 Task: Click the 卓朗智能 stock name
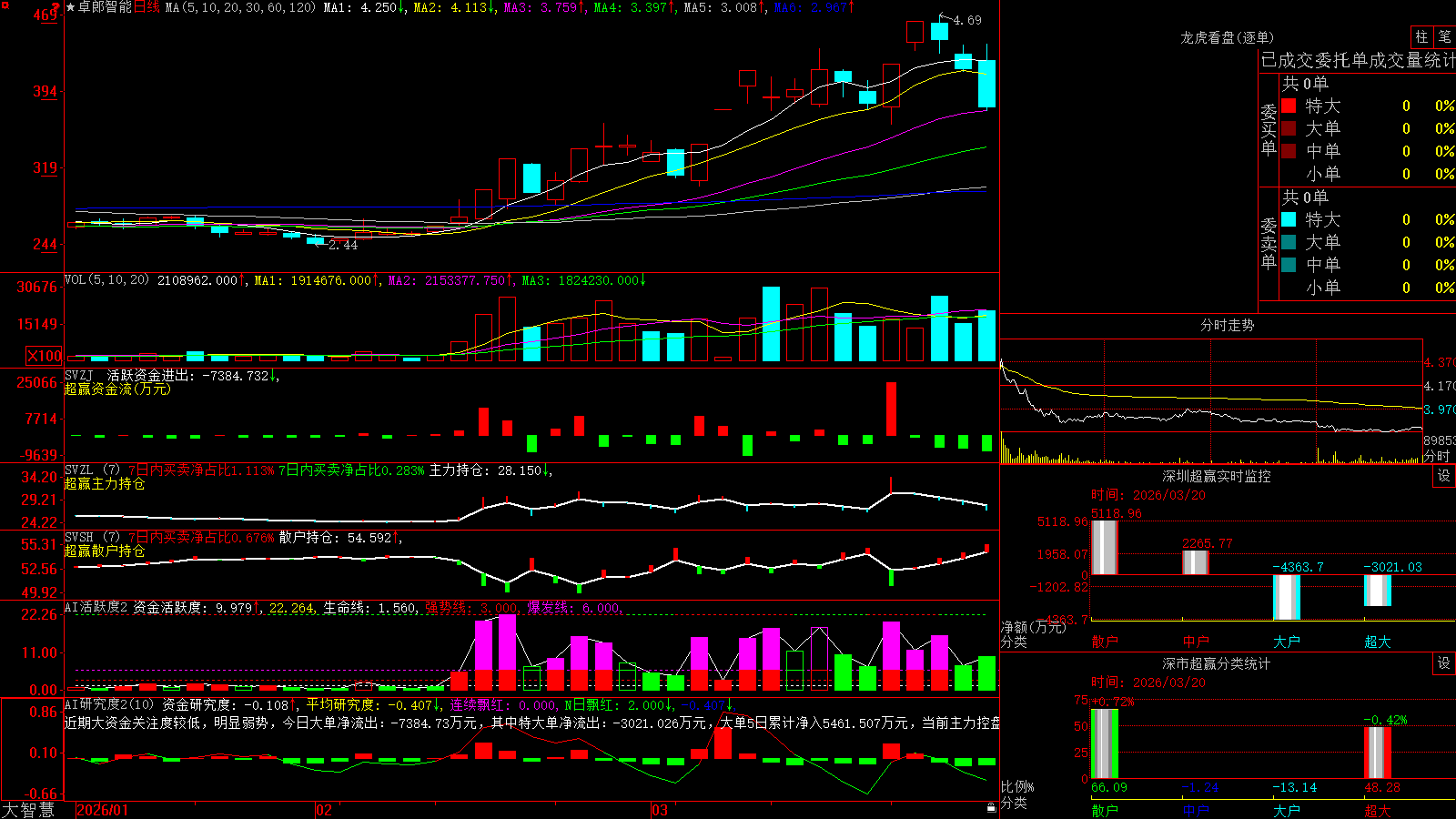pos(105,7)
